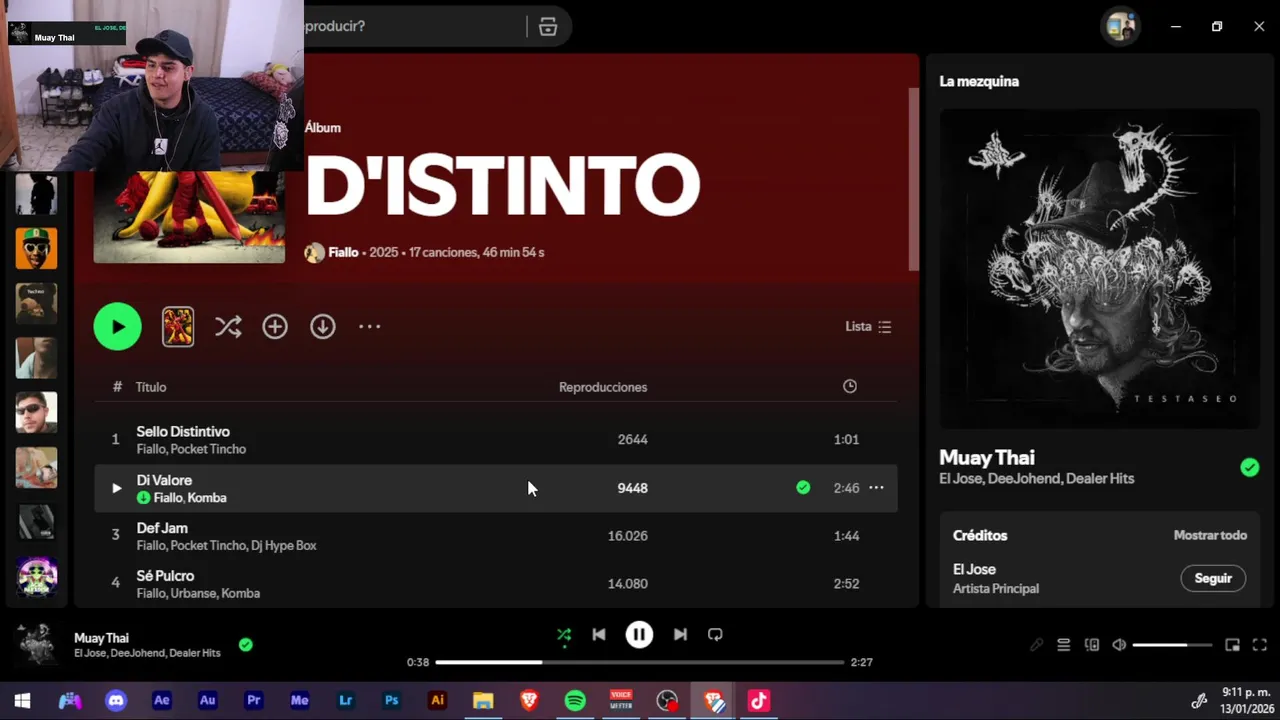The image size is (1280, 720).
Task: Click the Fiallo artist avatar in the header
Action: 314,253
